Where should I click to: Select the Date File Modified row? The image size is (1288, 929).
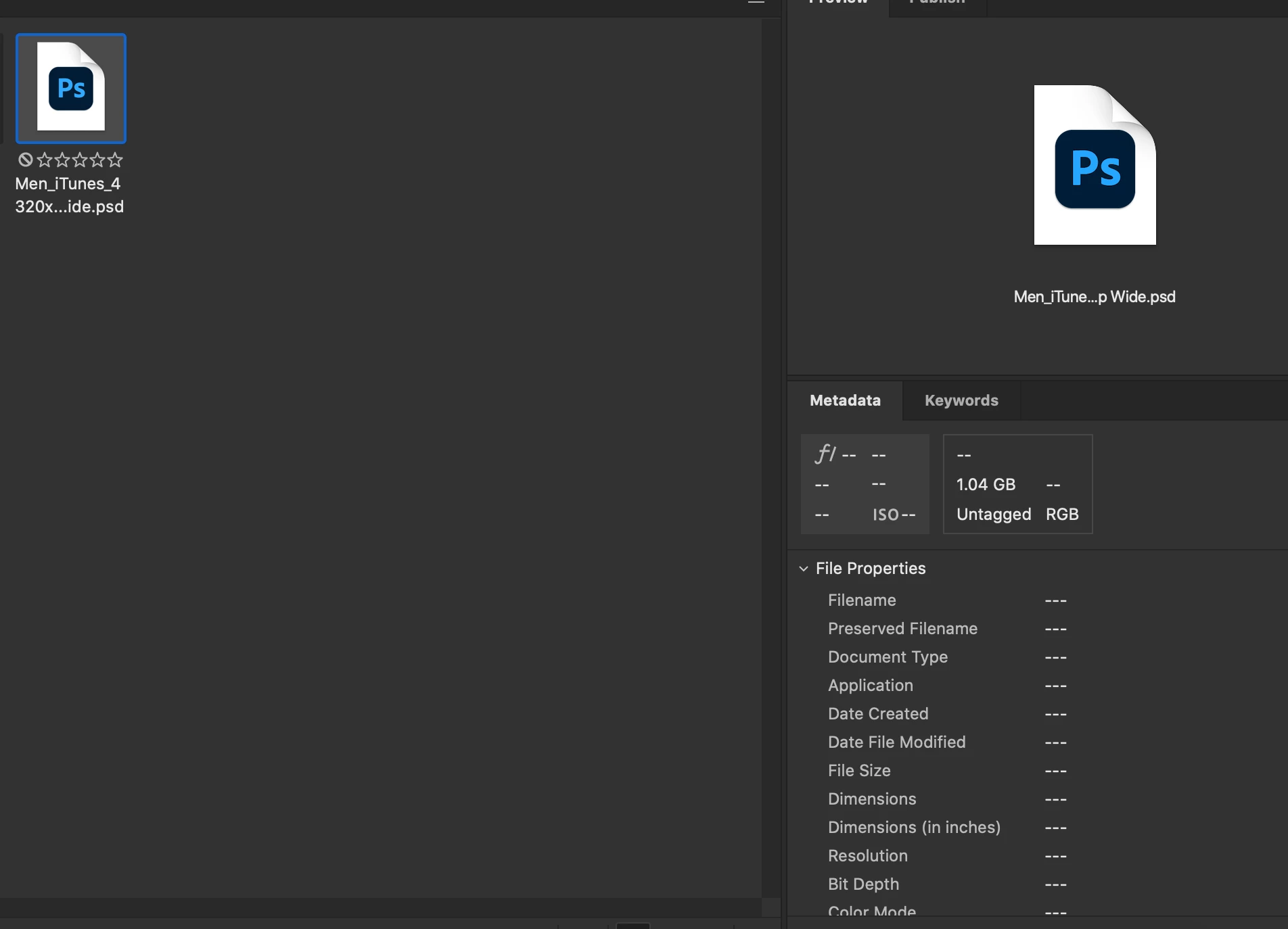click(x=1038, y=742)
